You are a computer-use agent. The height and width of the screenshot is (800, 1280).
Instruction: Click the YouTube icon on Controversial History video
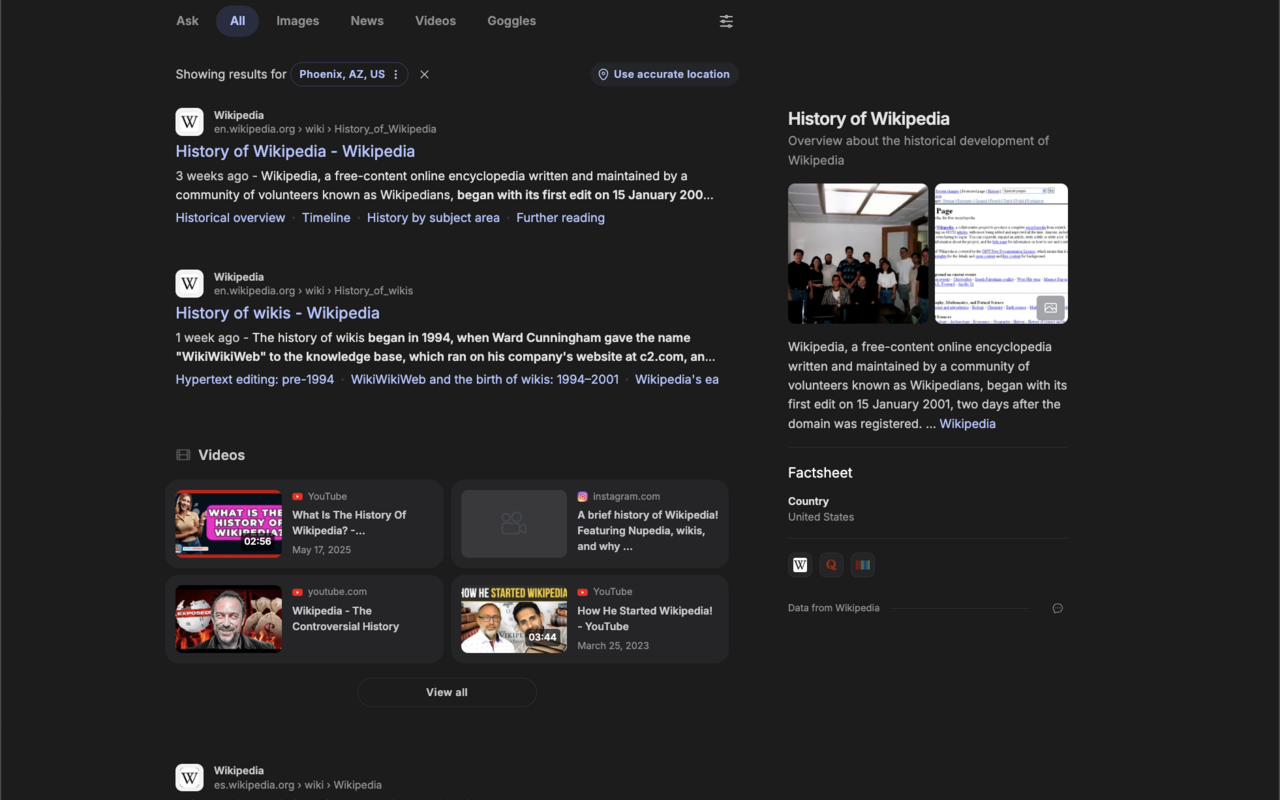(x=298, y=592)
